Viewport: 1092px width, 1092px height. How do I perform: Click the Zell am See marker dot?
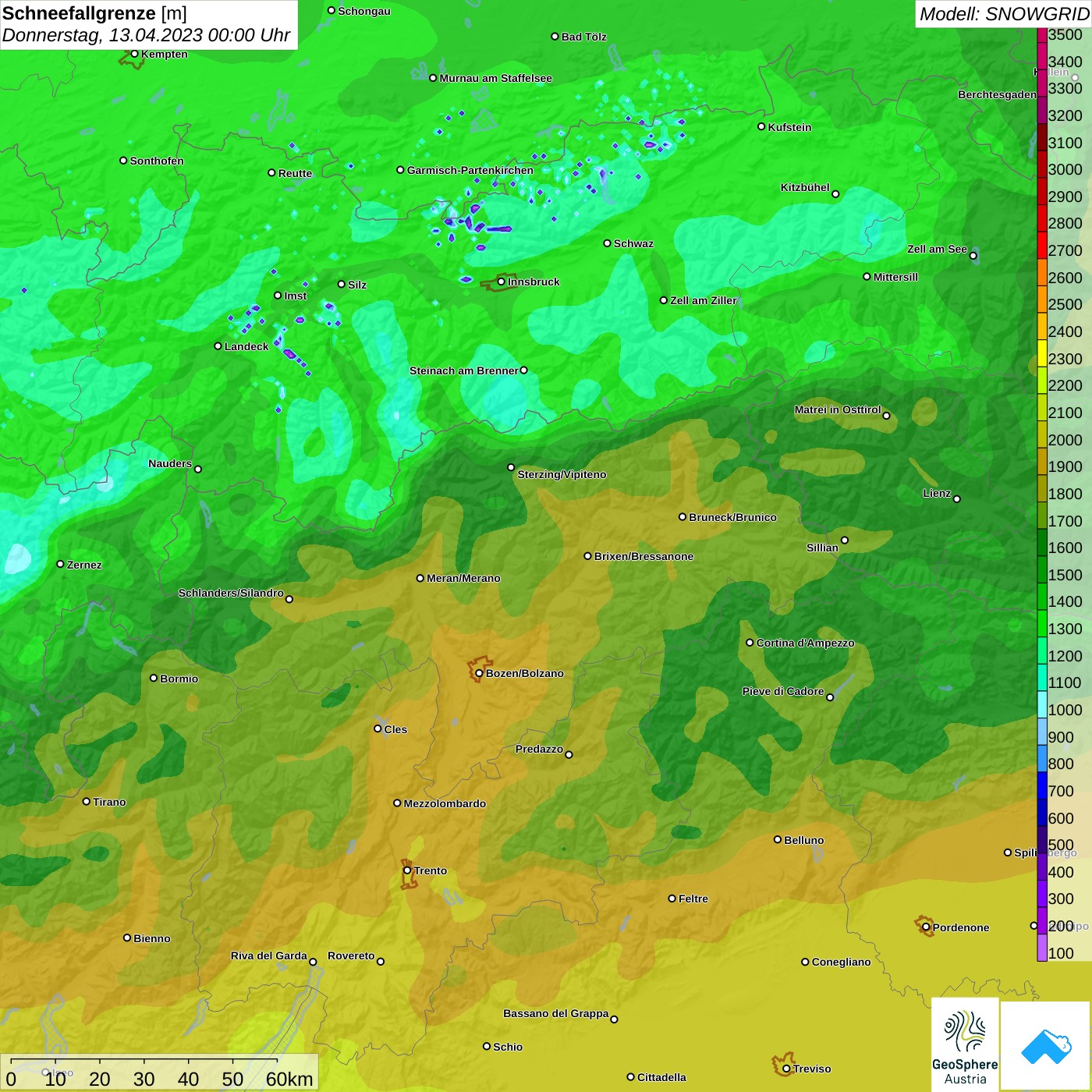click(973, 255)
